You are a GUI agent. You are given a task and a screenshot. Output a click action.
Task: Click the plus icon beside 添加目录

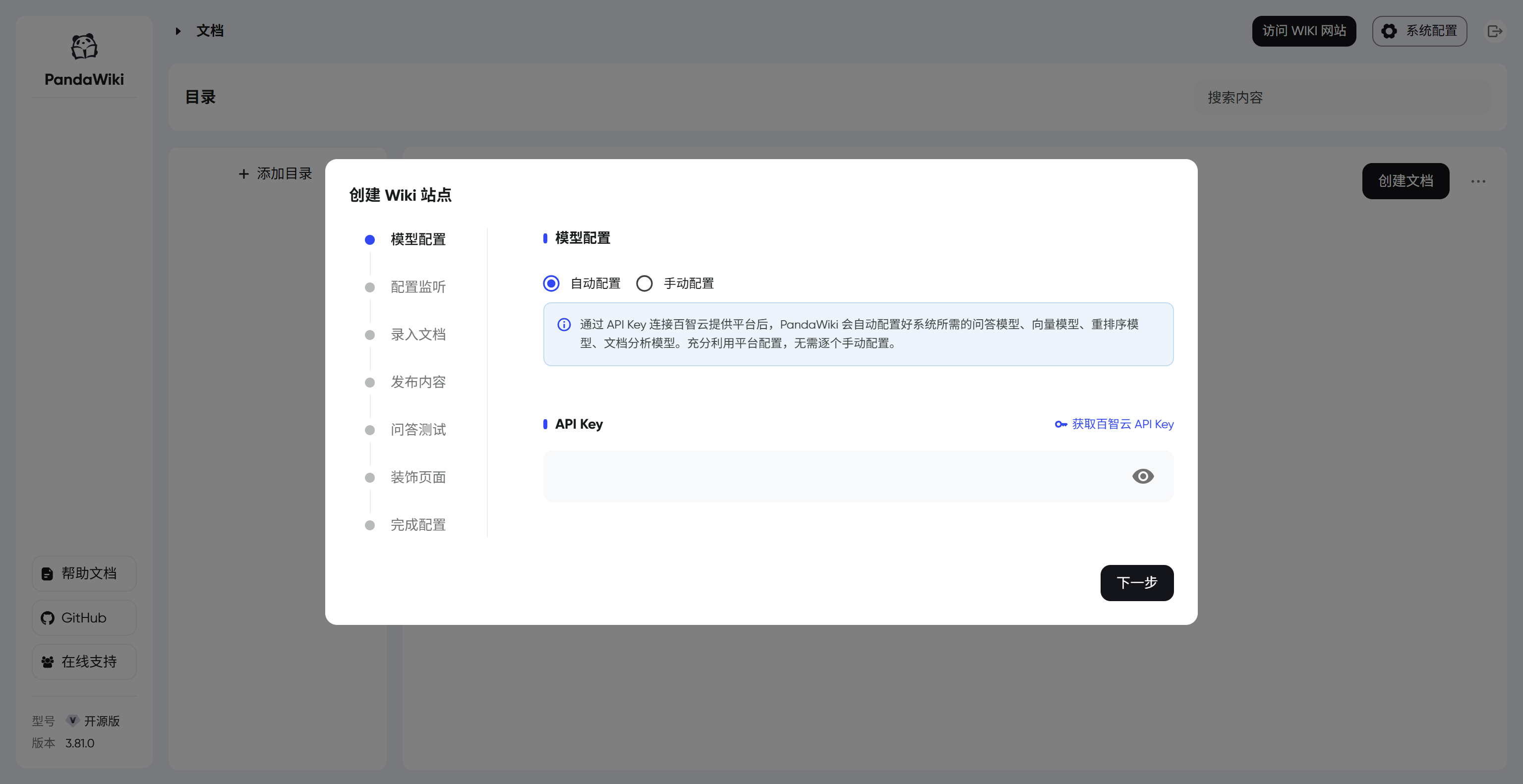click(243, 173)
